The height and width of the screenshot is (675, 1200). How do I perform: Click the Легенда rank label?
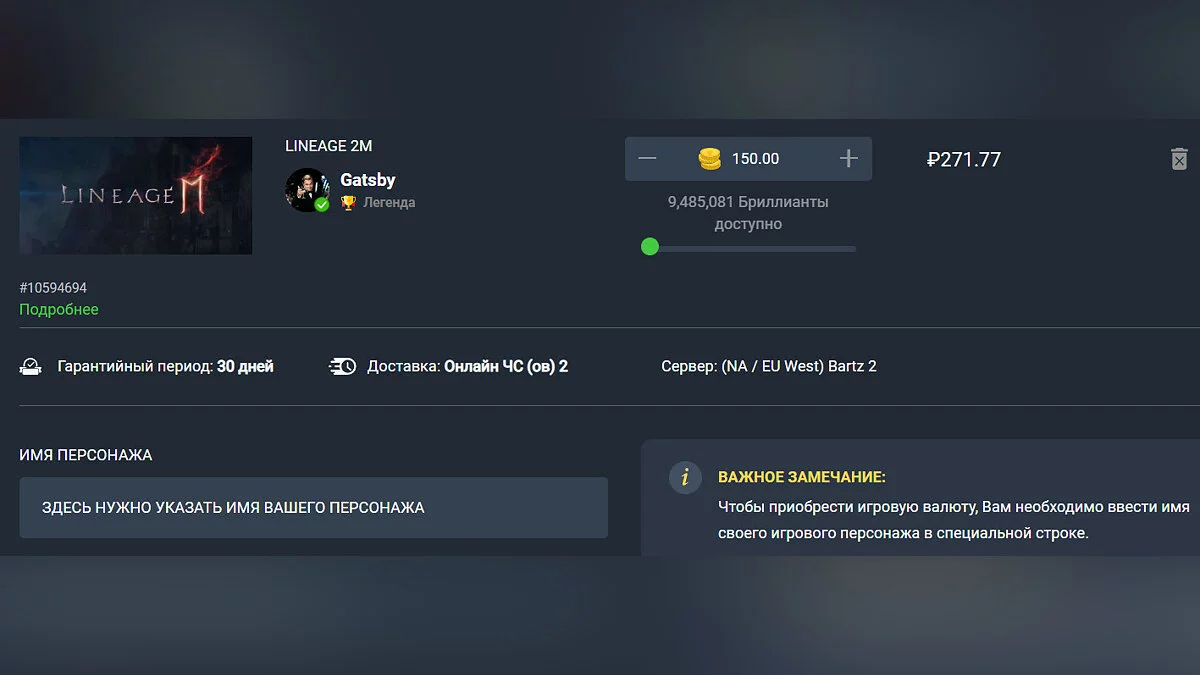(389, 203)
